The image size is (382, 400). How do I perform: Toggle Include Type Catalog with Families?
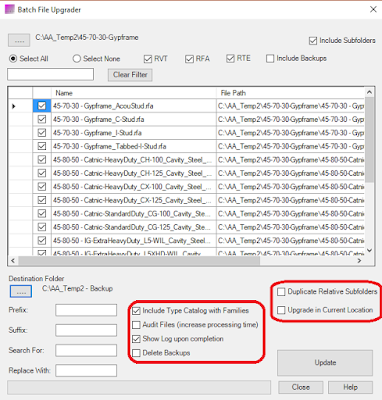tap(136, 311)
